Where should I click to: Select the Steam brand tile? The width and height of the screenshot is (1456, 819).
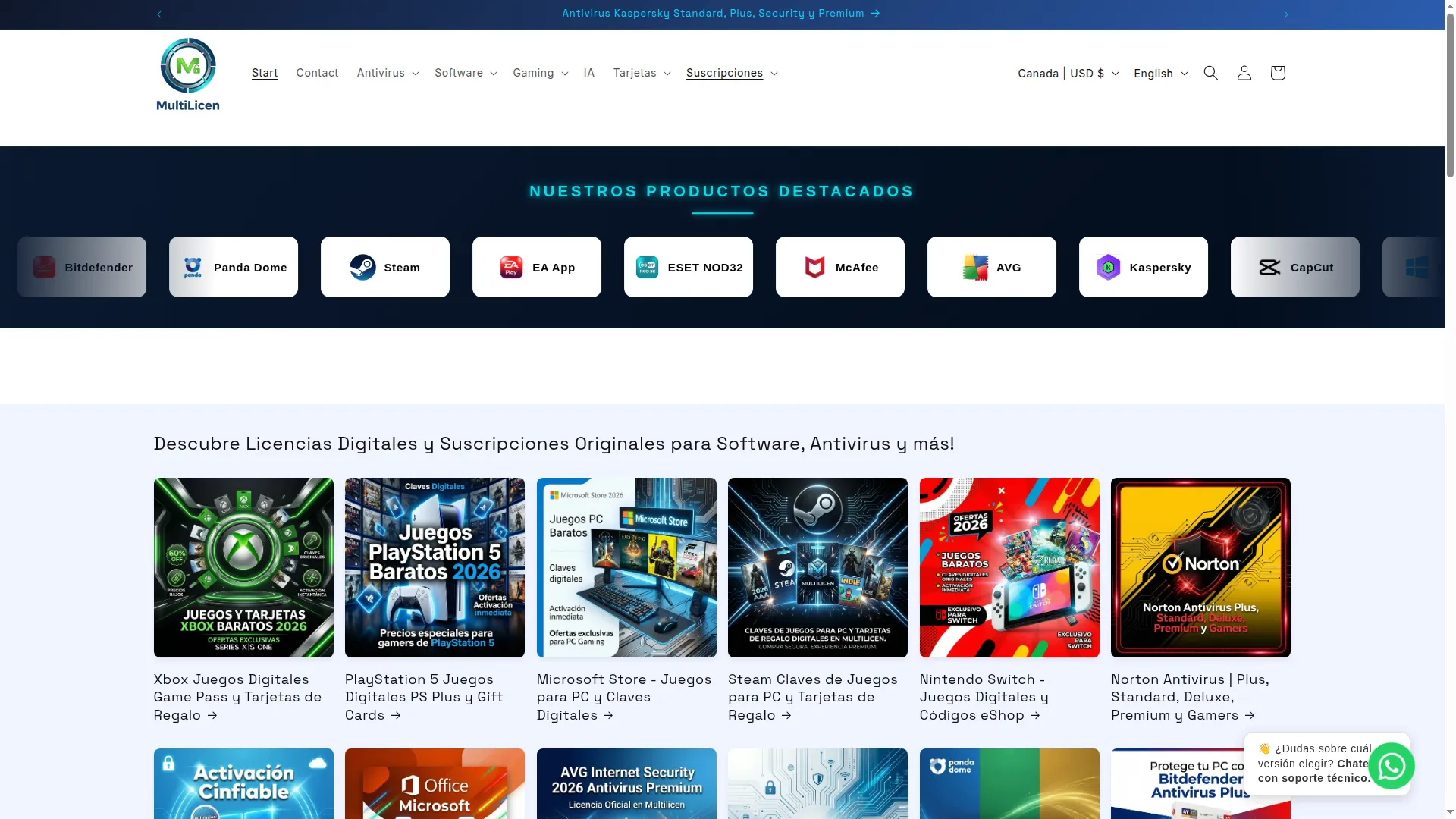[385, 267]
